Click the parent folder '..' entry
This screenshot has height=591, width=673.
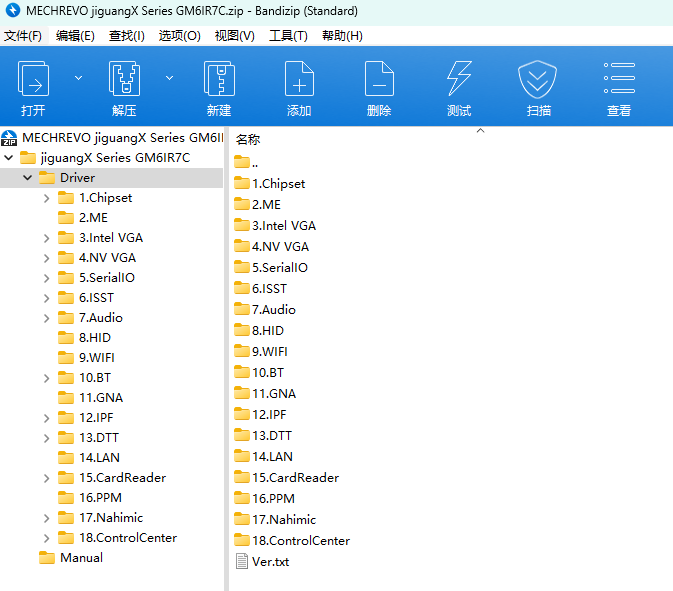coord(246,163)
